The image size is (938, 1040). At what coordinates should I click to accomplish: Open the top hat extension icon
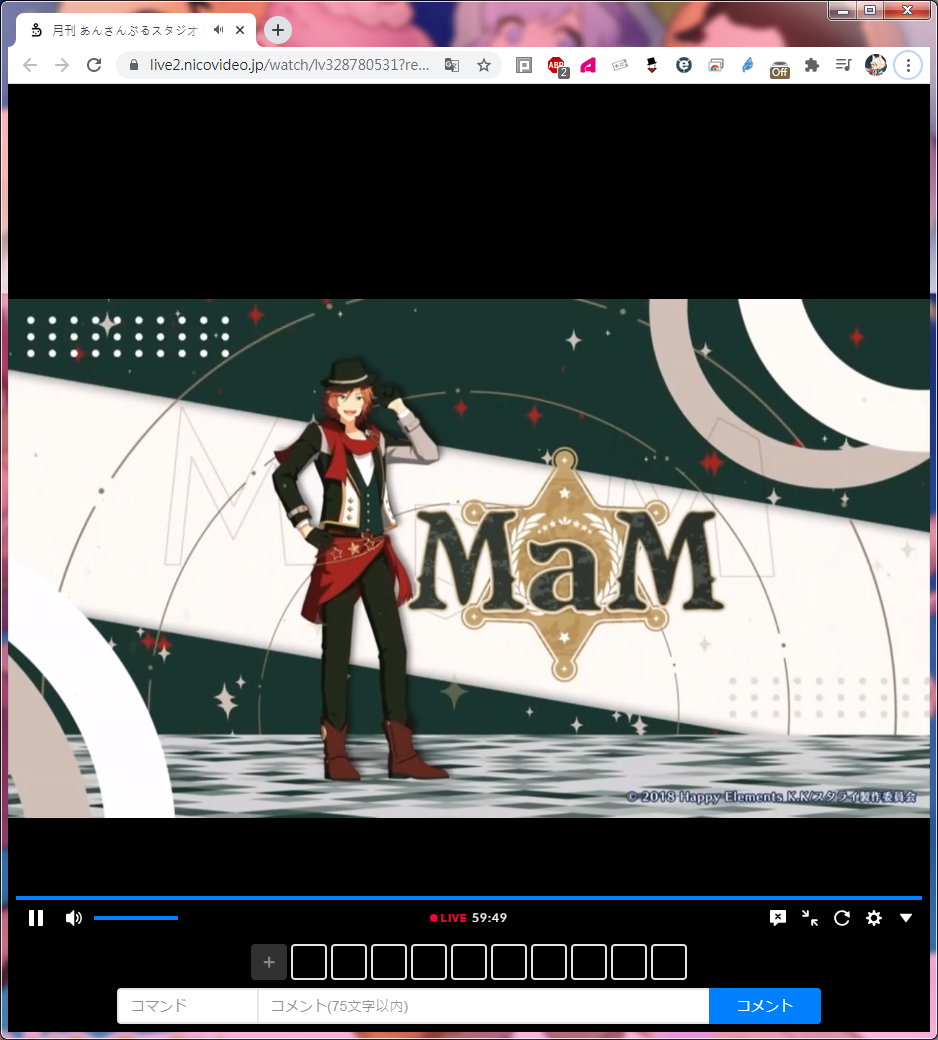pyautogui.click(x=651, y=65)
